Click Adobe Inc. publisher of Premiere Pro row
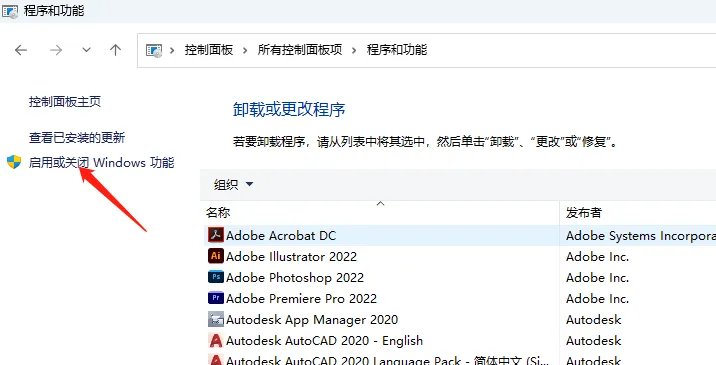716x365 pixels. 597,299
